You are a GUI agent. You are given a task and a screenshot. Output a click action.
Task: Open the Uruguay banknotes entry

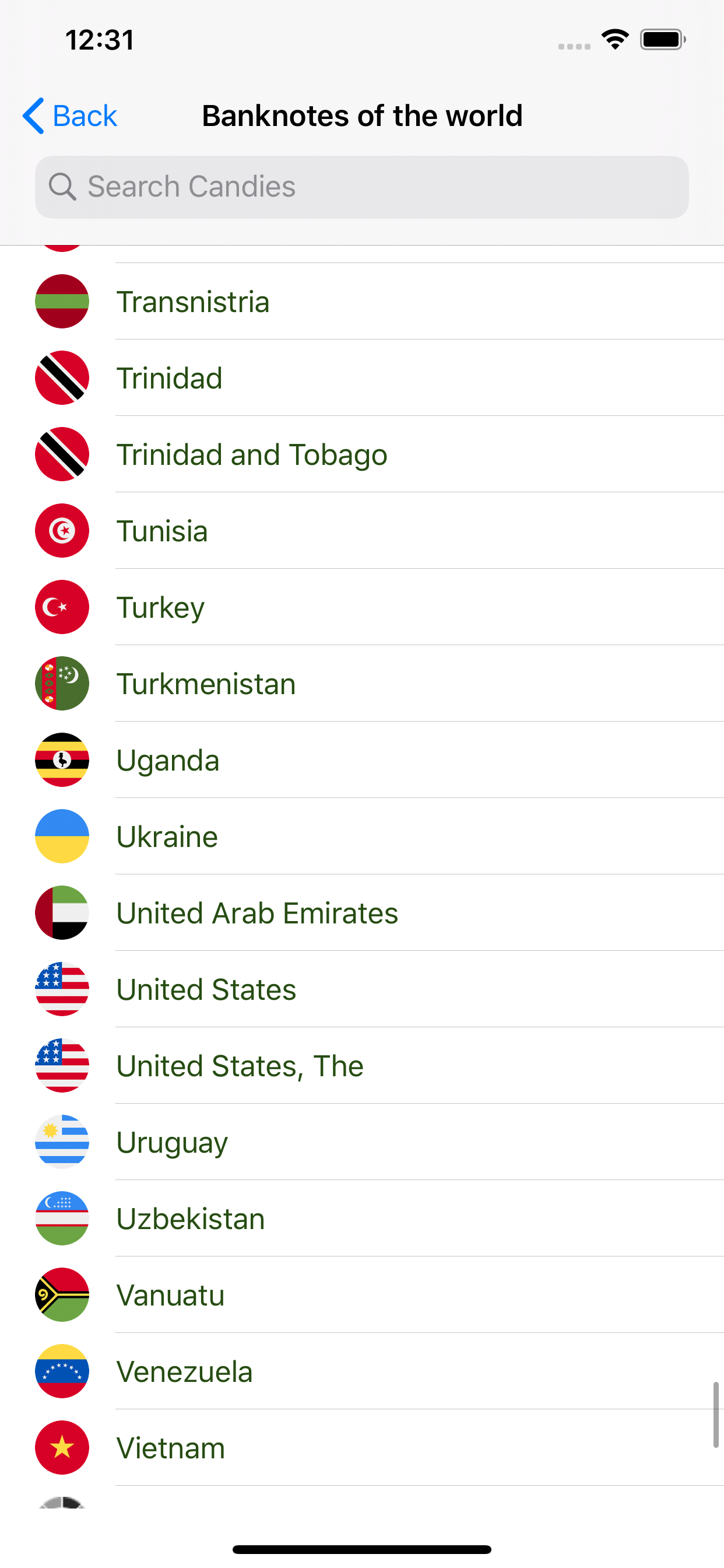pos(172,1143)
